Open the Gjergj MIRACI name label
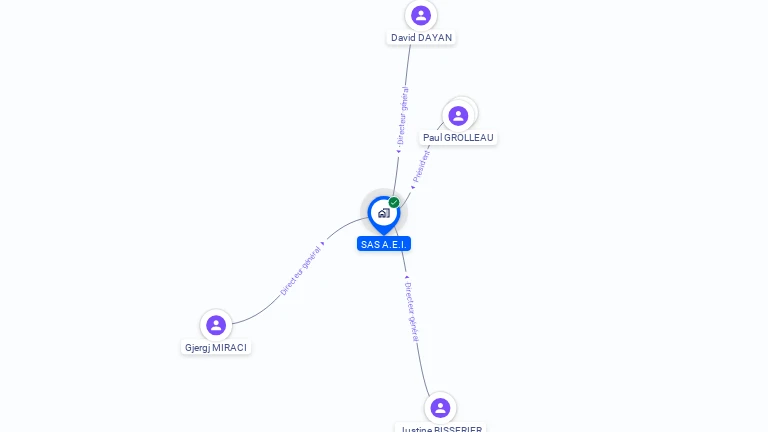 (216, 347)
